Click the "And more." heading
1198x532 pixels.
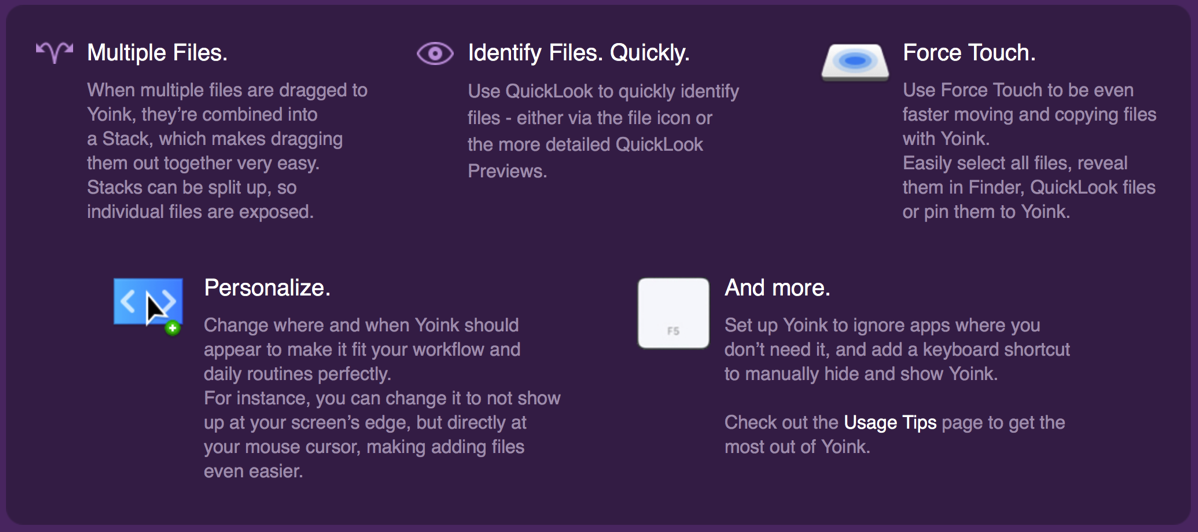tap(778, 288)
